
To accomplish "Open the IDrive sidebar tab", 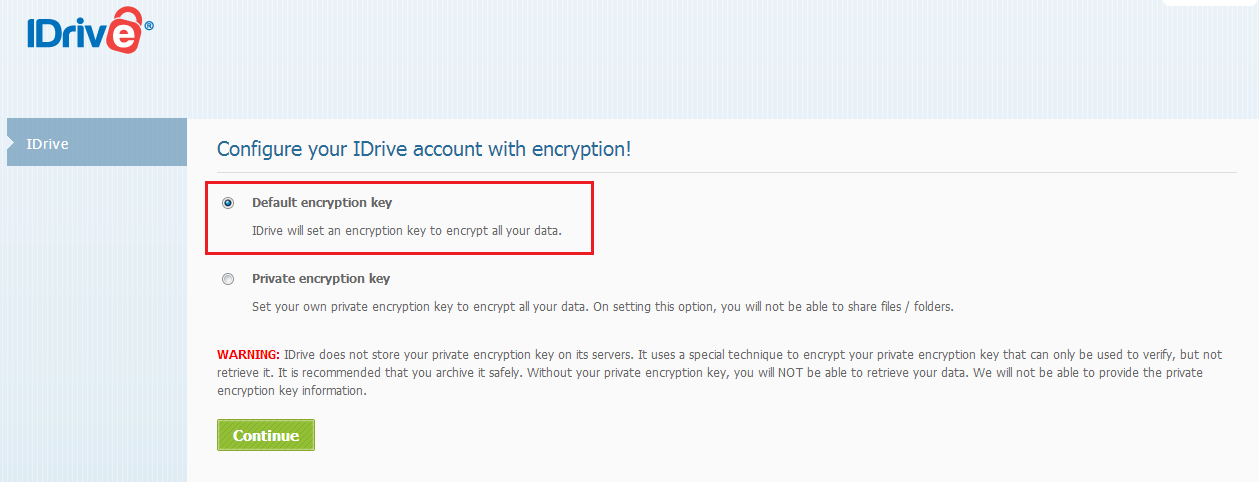I will 97,143.
